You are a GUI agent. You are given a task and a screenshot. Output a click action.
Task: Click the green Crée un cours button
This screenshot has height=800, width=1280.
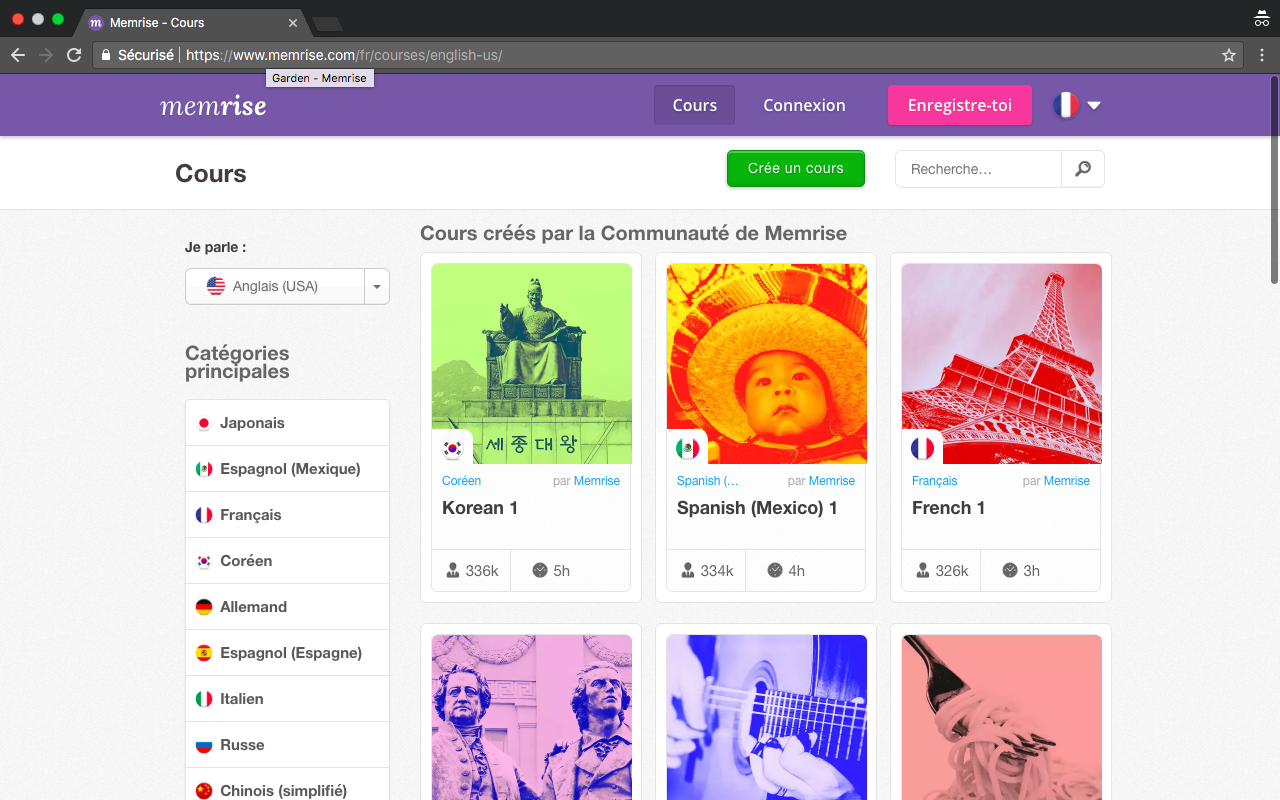[x=796, y=168]
